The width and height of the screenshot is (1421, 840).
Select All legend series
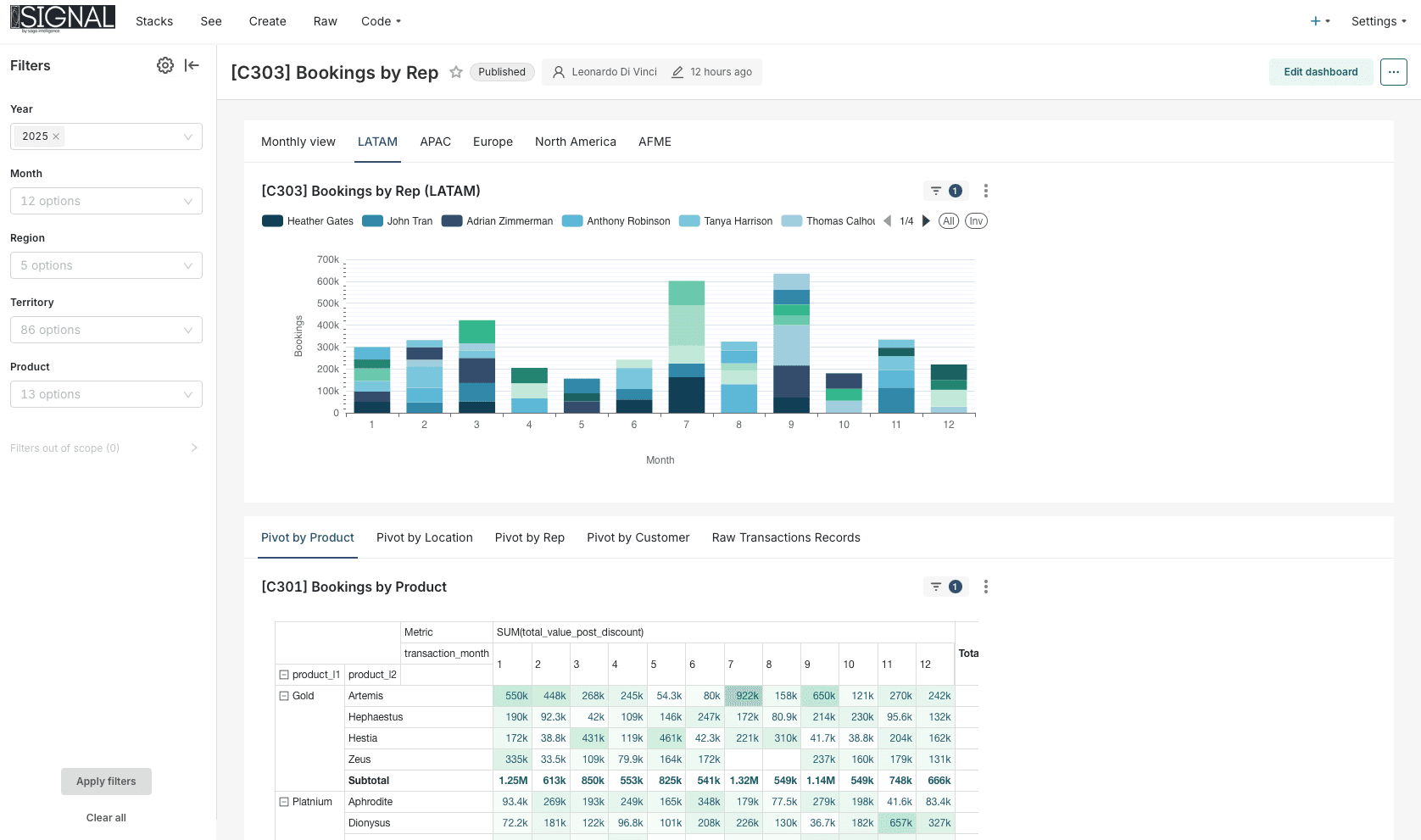point(949,221)
